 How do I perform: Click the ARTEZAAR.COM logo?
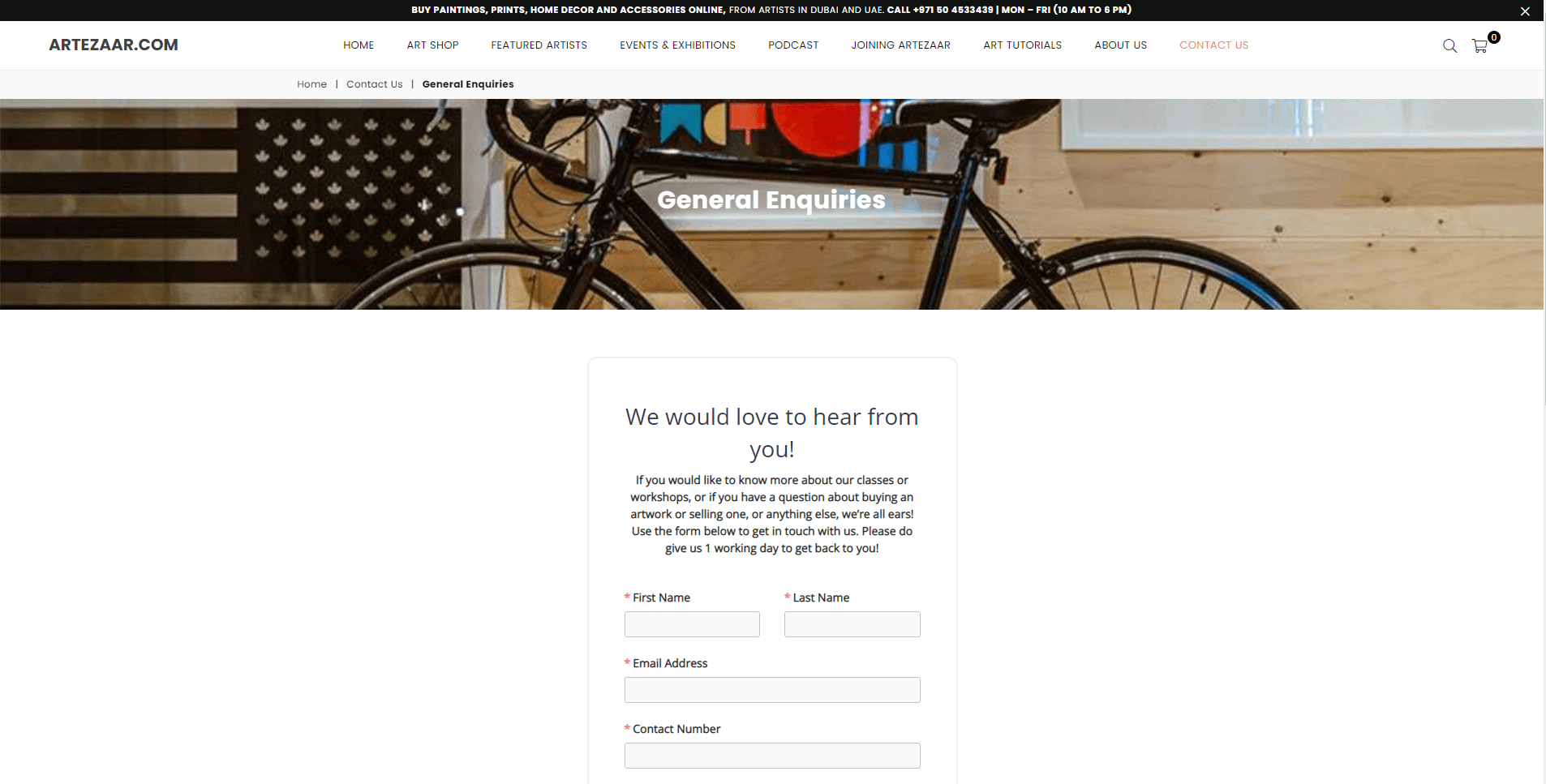point(114,45)
